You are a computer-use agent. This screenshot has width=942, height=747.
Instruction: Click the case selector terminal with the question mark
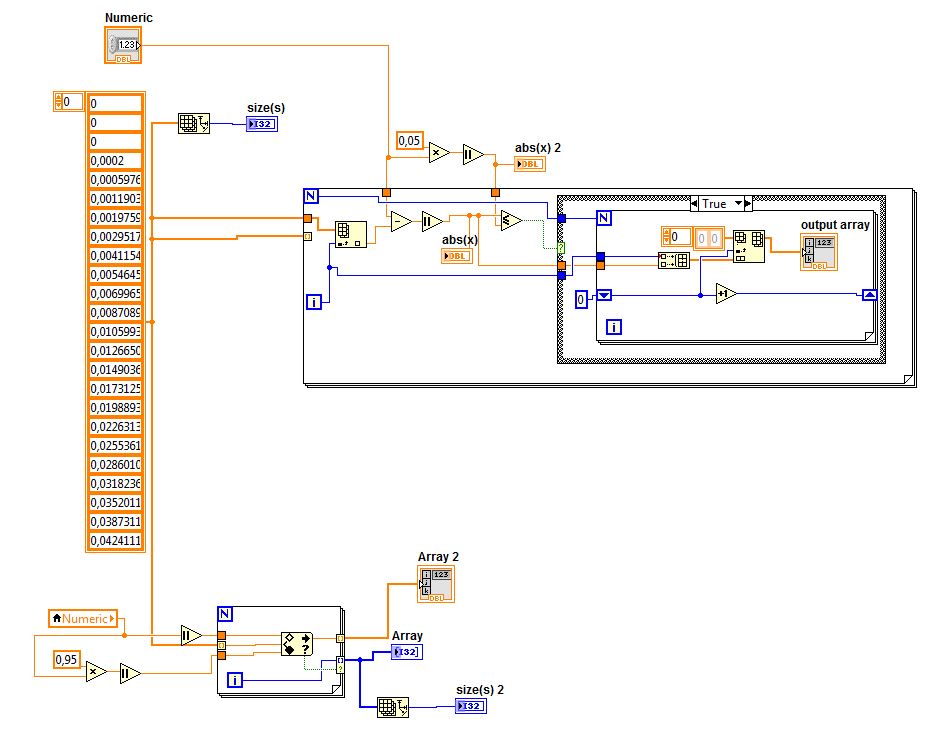[561, 248]
